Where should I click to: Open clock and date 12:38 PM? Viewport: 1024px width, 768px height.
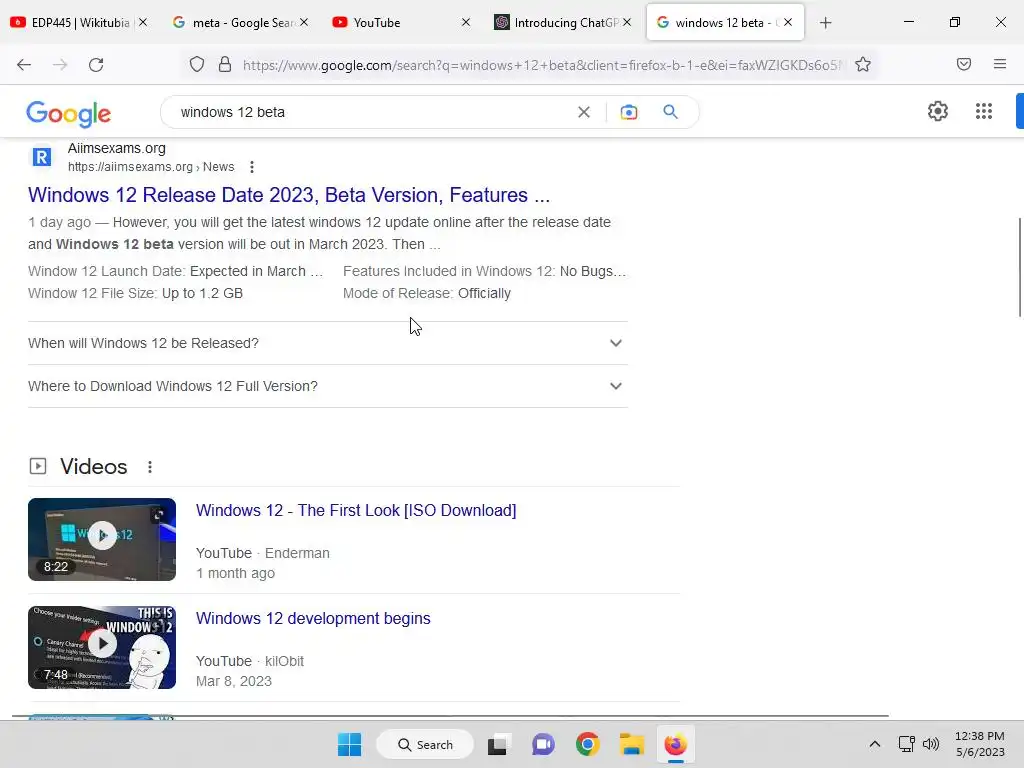coord(980,744)
